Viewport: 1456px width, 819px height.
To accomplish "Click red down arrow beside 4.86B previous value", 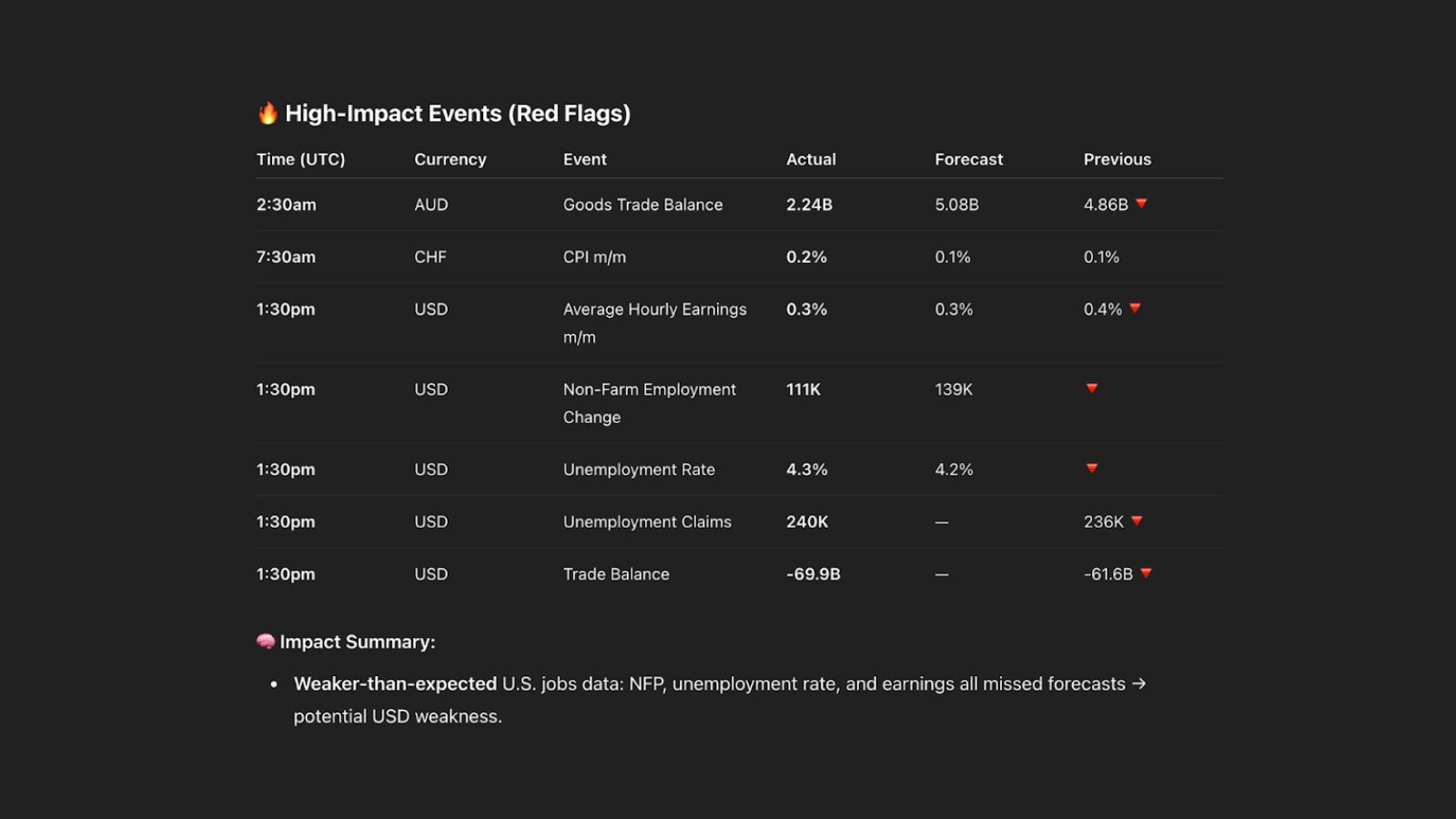I will pos(1141,204).
